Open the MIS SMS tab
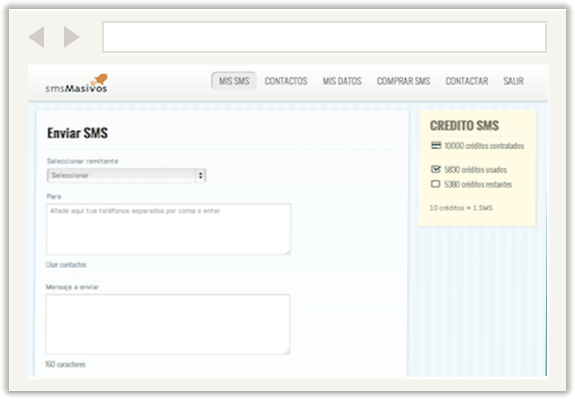 click(234, 81)
